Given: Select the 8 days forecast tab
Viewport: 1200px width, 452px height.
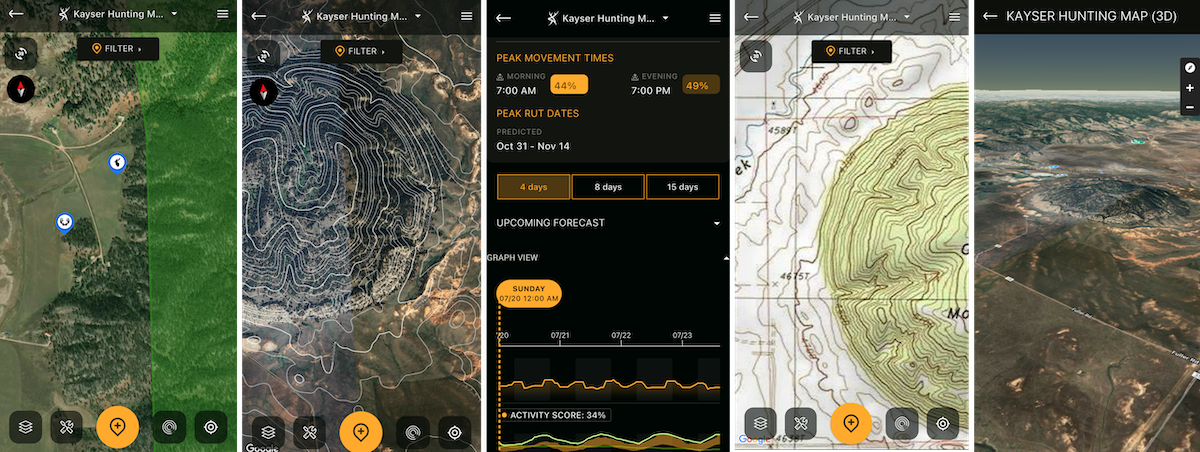Looking at the screenshot, I should coord(608,187).
